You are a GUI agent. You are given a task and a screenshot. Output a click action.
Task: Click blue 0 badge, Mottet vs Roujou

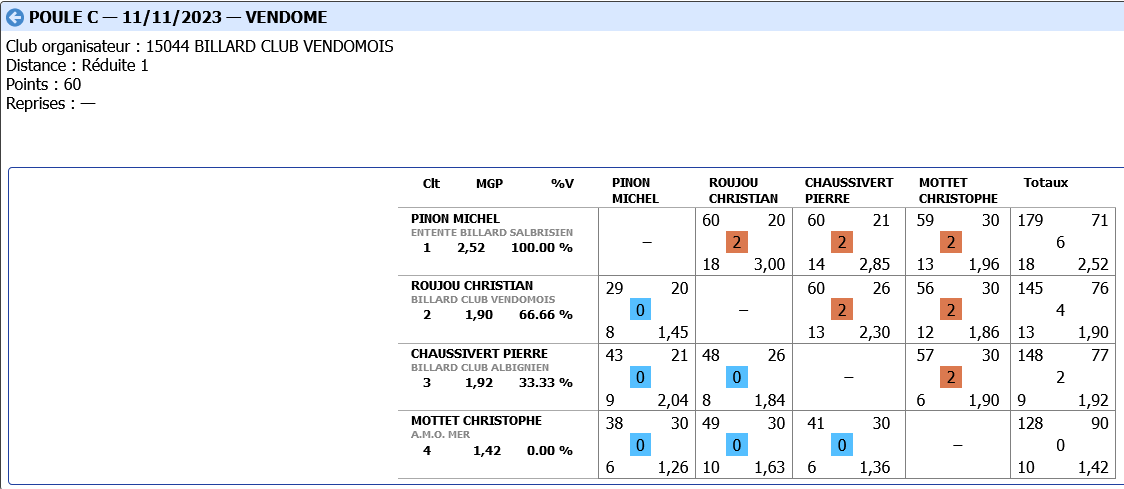736,445
